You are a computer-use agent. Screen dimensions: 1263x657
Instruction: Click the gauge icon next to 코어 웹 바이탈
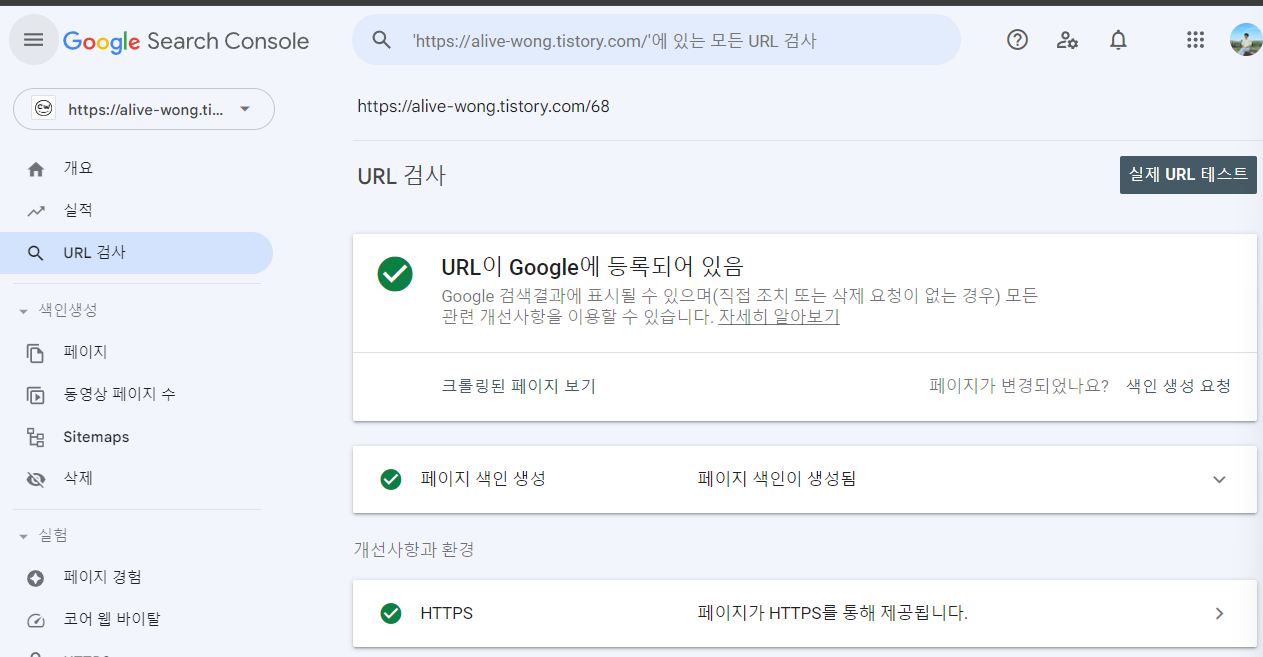point(36,620)
